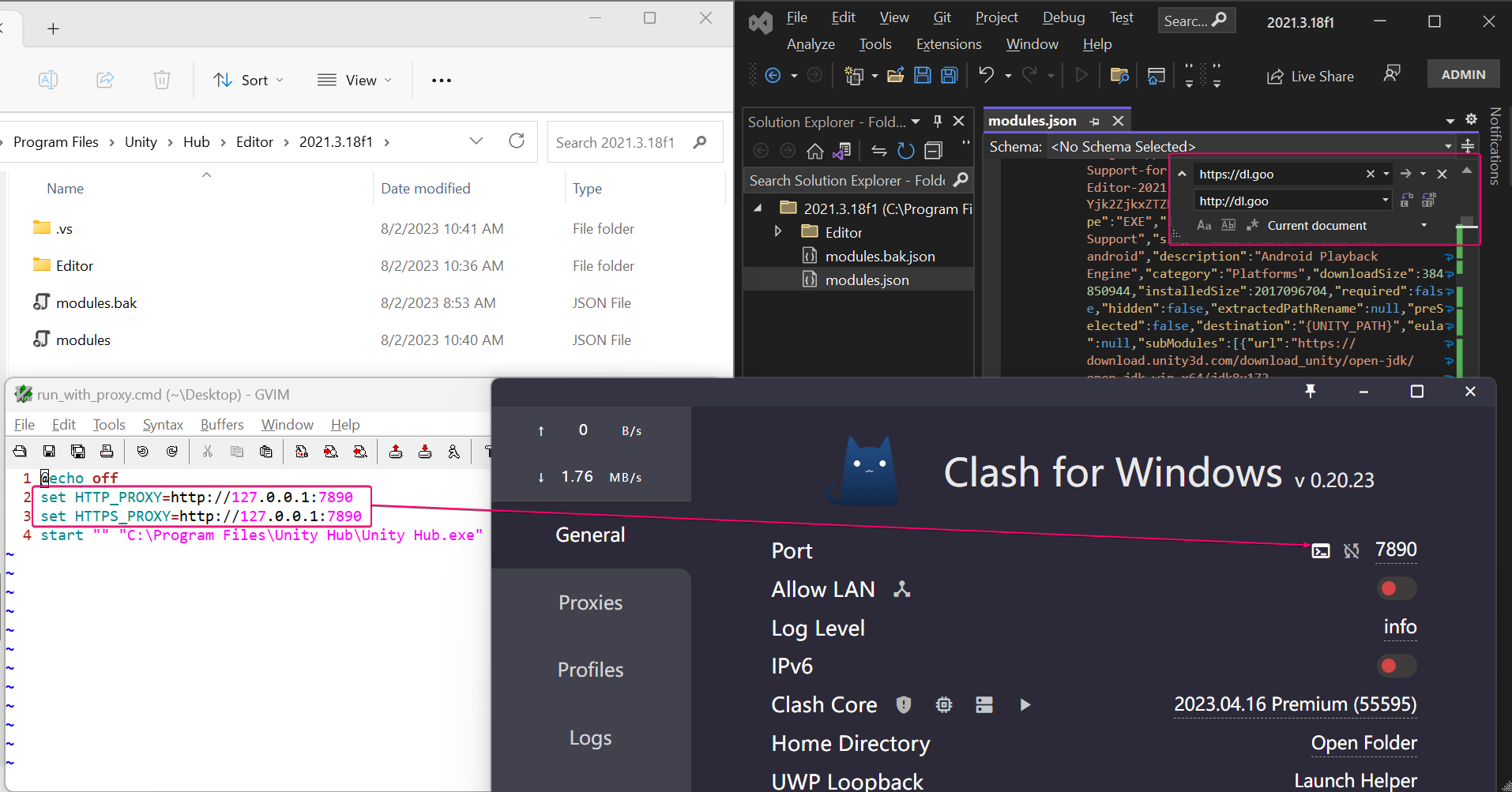The height and width of the screenshot is (792, 1512).
Task: Click Sync with Active Document icon
Action: pos(879,151)
